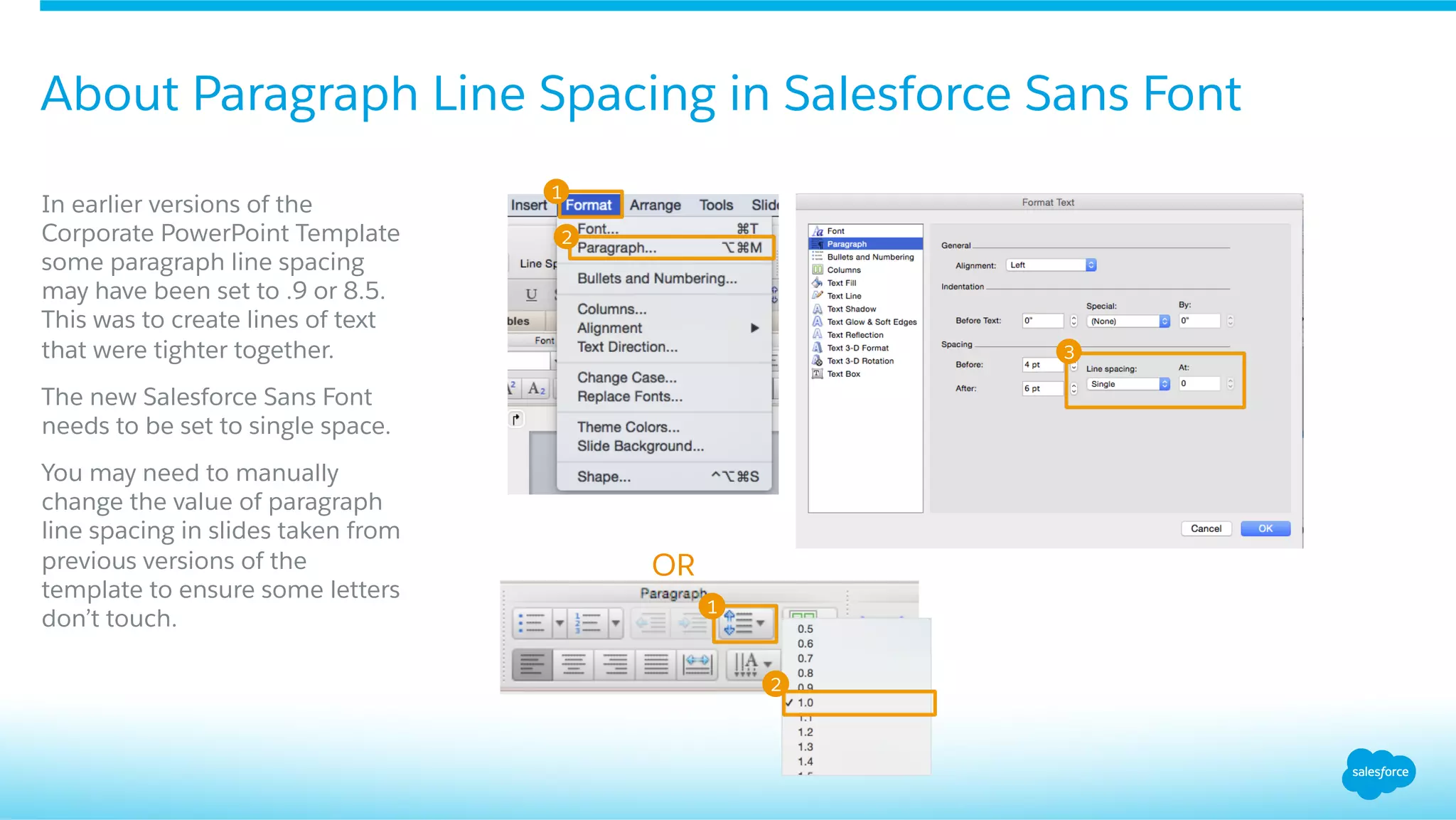Click the distribute text icon
The height and width of the screenshot is (820, 1456).
click(697, 665)
